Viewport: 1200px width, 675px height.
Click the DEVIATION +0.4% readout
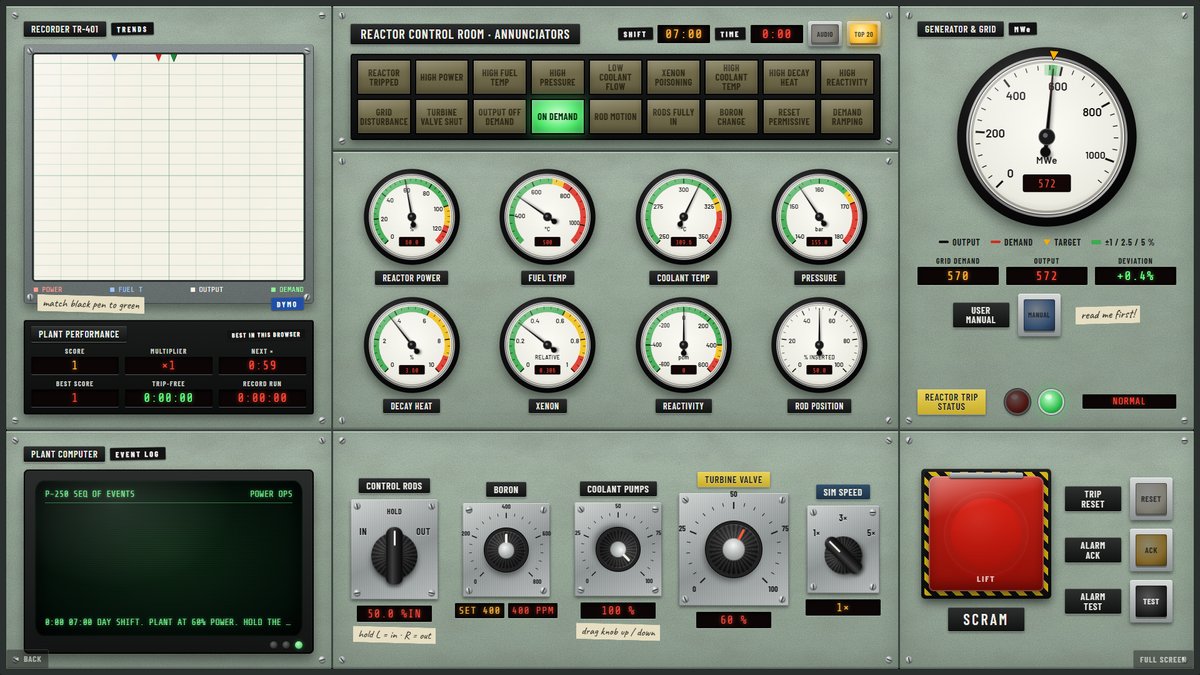tap(1134, 276)
